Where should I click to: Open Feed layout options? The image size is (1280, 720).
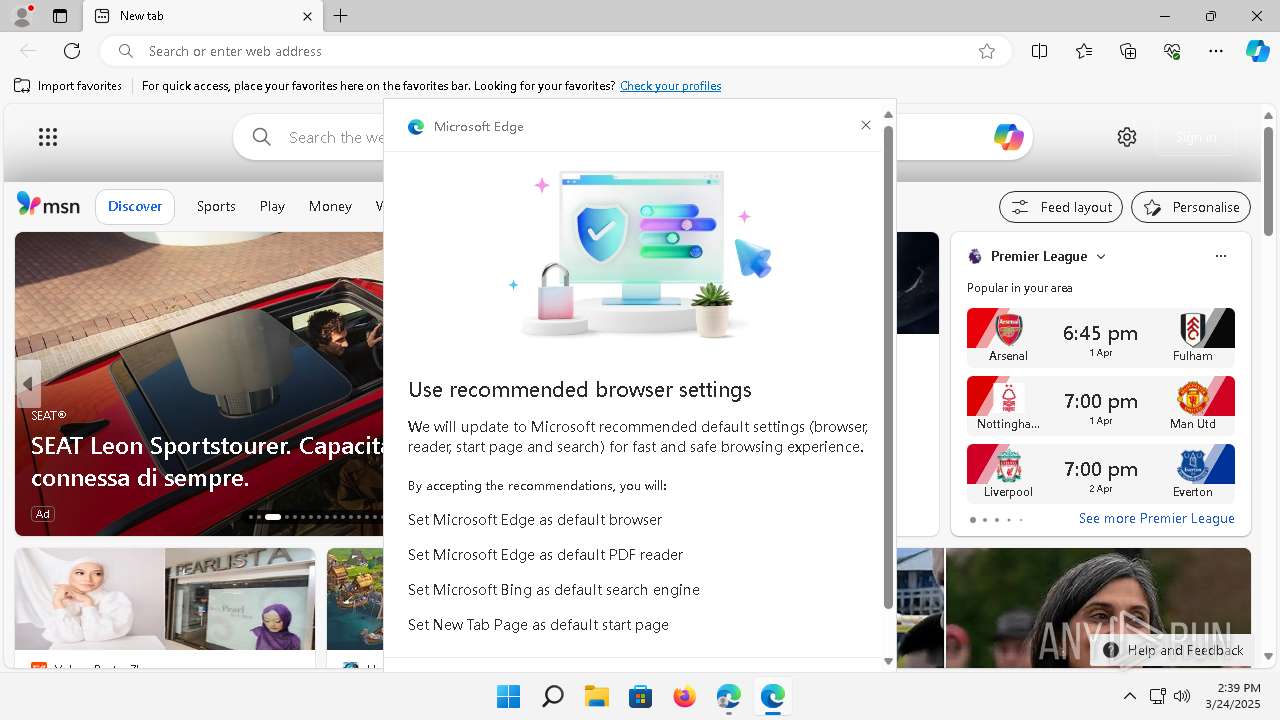1061,207
